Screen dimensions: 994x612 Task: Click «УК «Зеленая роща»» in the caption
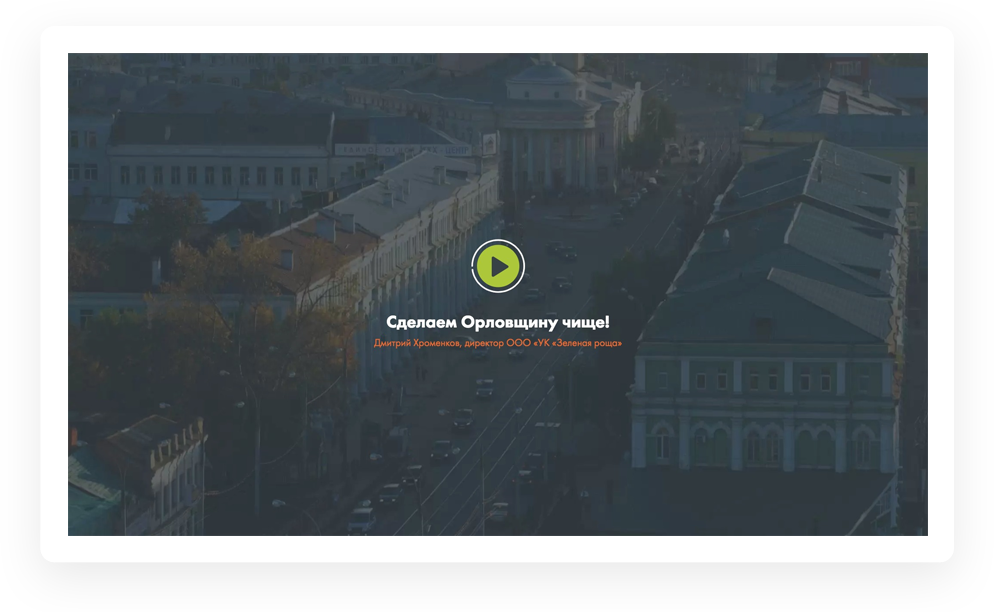pos(577,343)
